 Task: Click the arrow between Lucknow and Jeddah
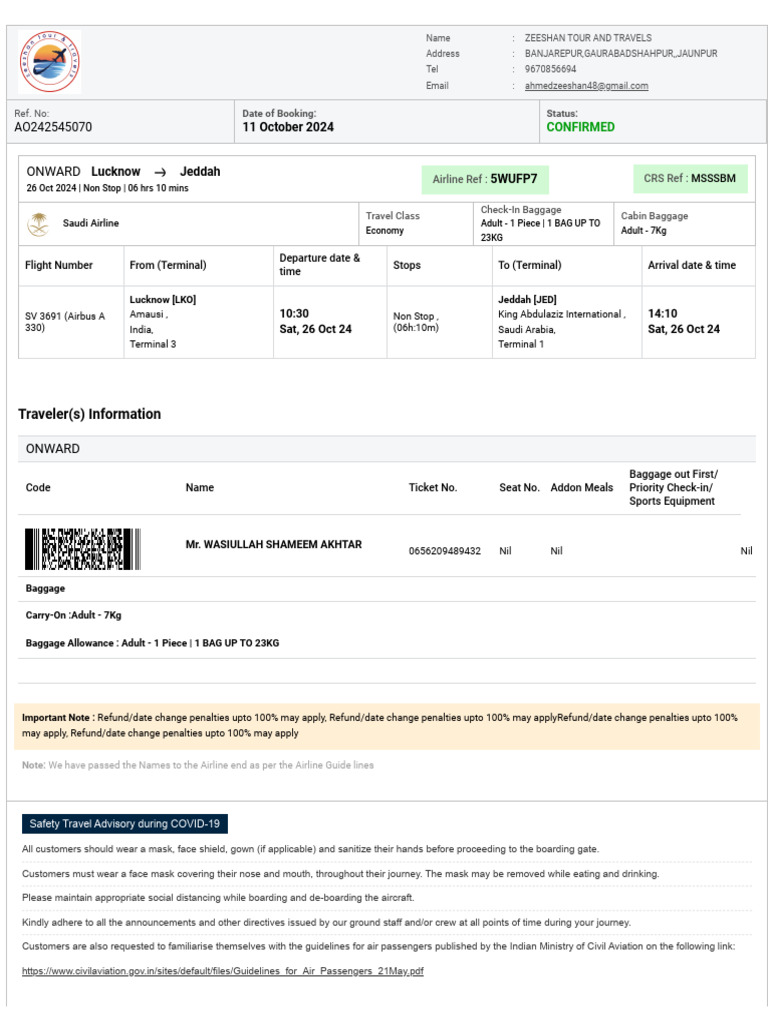click(160, 172)
